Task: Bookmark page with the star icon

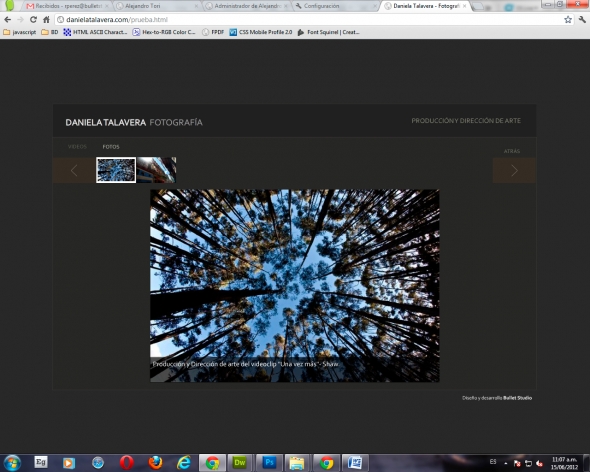Action: point(568,20)
